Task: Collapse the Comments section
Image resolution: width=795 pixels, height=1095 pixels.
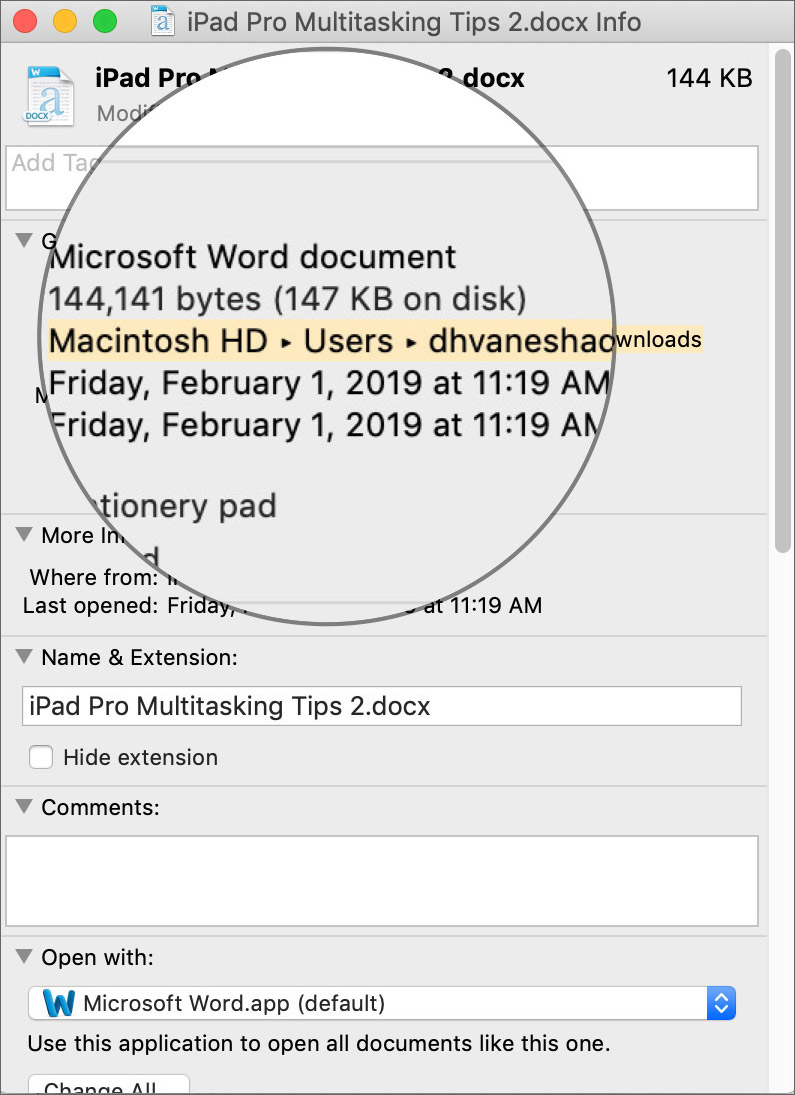Action: 23,807
